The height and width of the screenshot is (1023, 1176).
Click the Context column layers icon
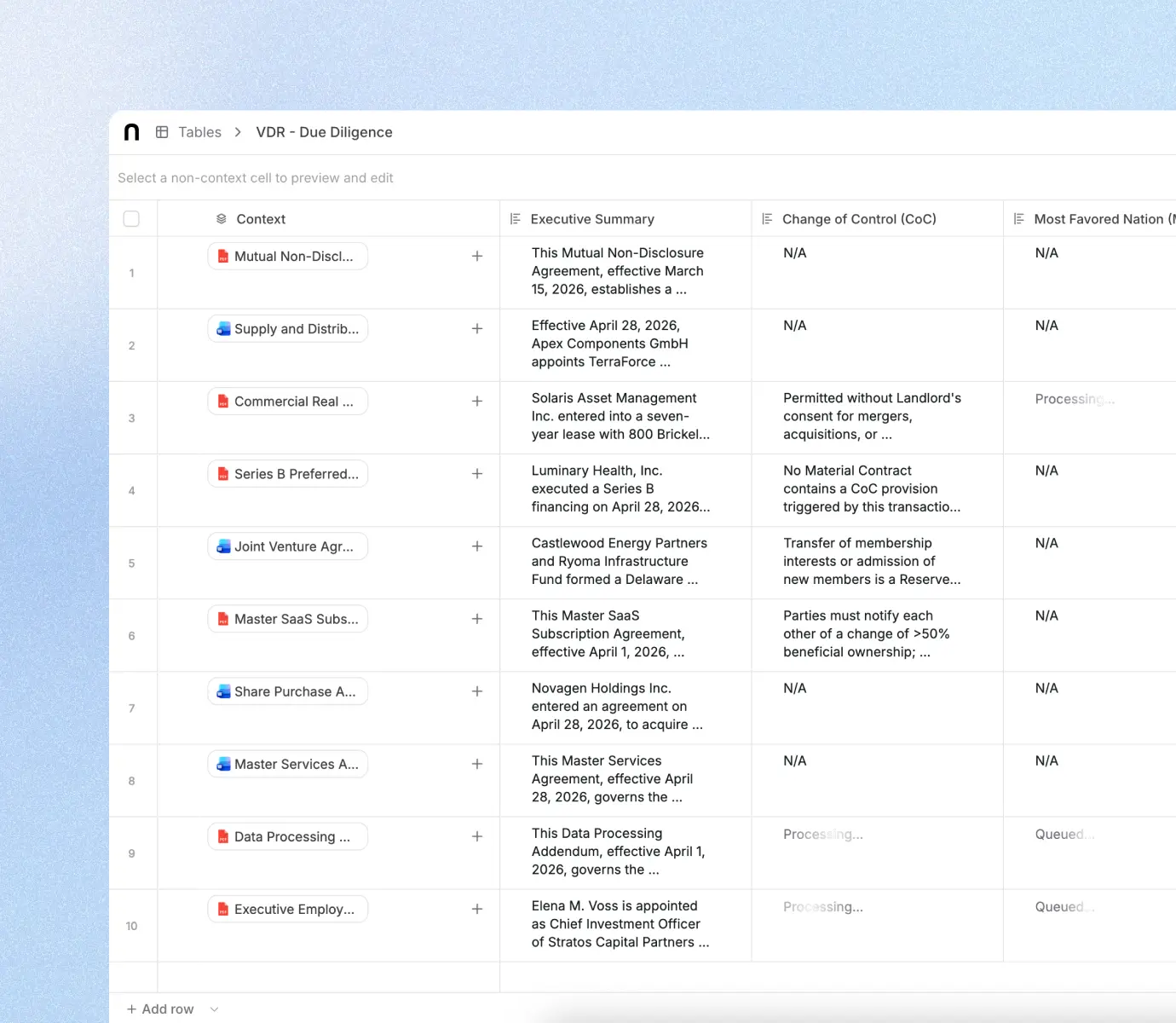pyautogui.click(x=222, y=219)
